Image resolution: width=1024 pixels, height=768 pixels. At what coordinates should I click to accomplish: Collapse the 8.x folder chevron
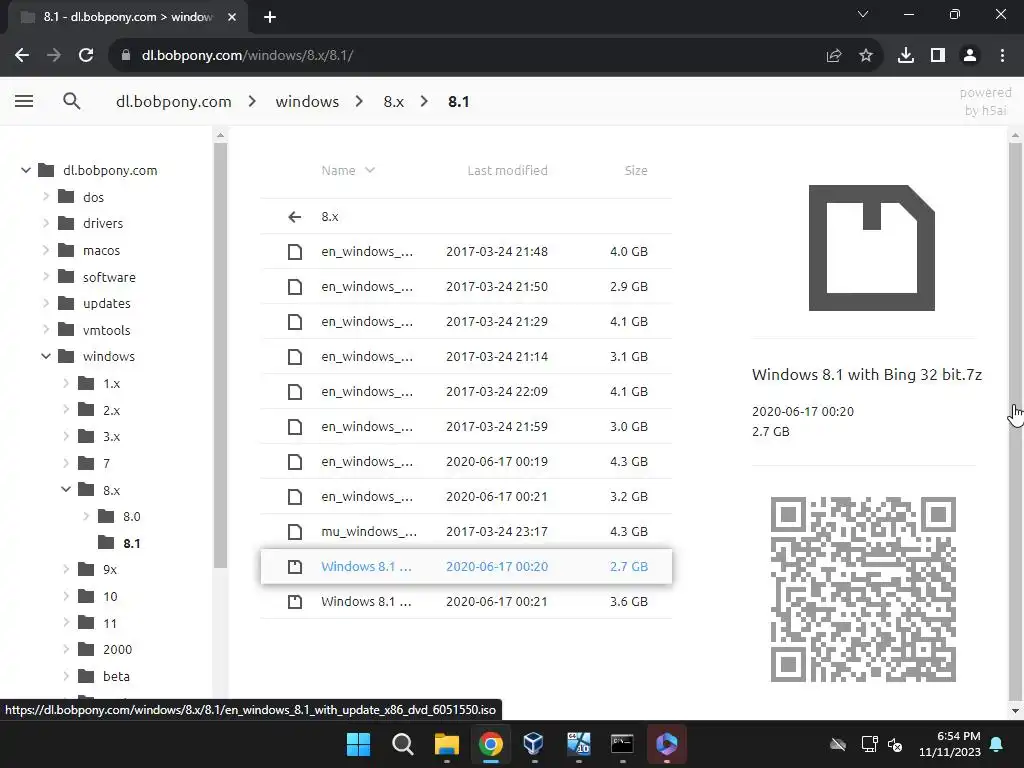click(x=66, y=490)
